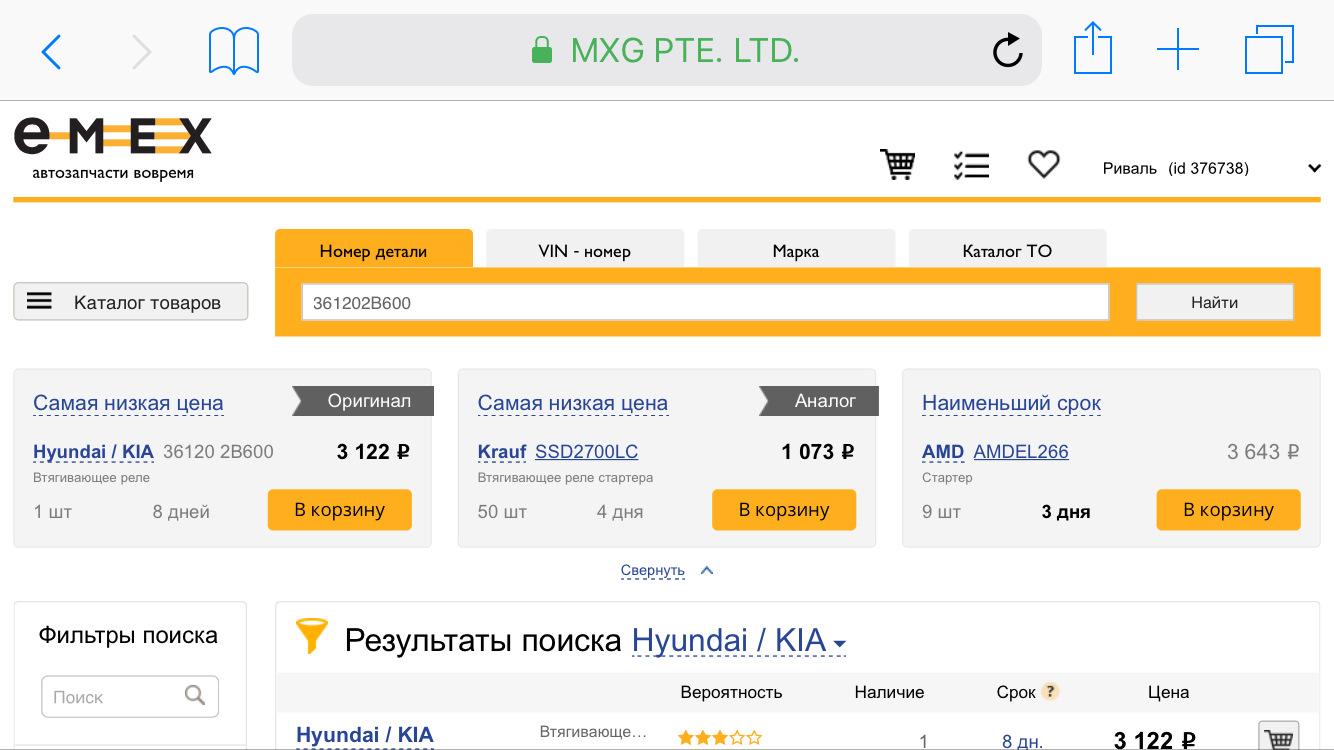This screenshot has width=1334, height=750.
Task: Open Safari bookmarks book icon
Action: [x=234, y=51]
